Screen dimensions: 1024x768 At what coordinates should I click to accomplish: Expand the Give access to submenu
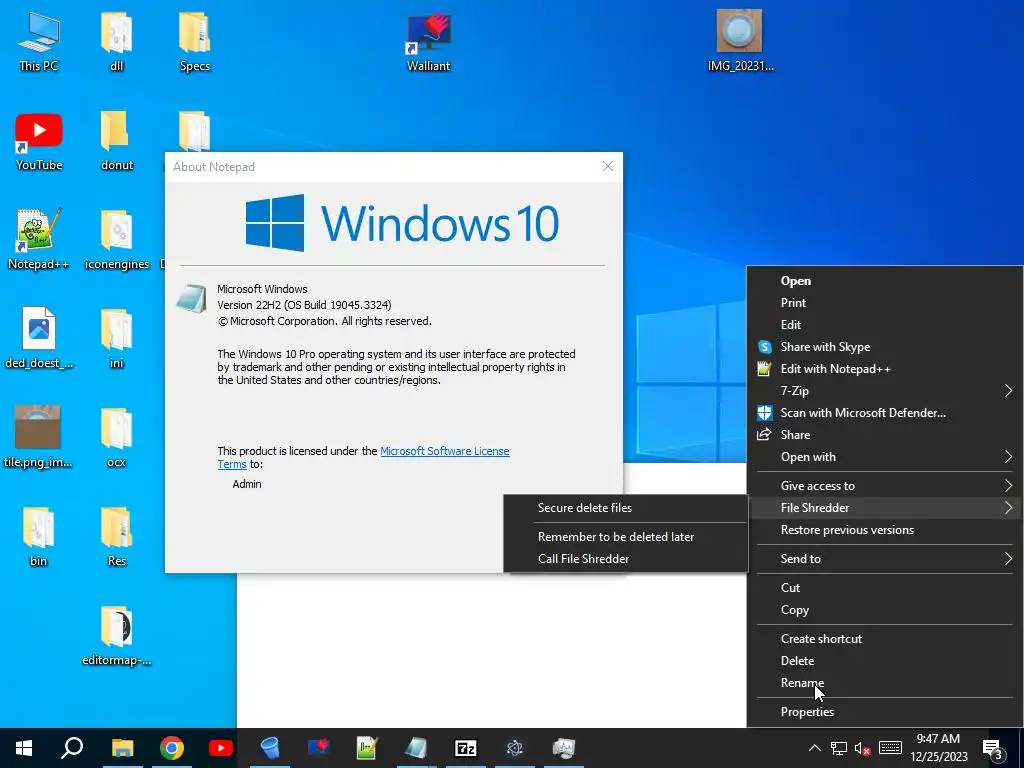(885, 486)
